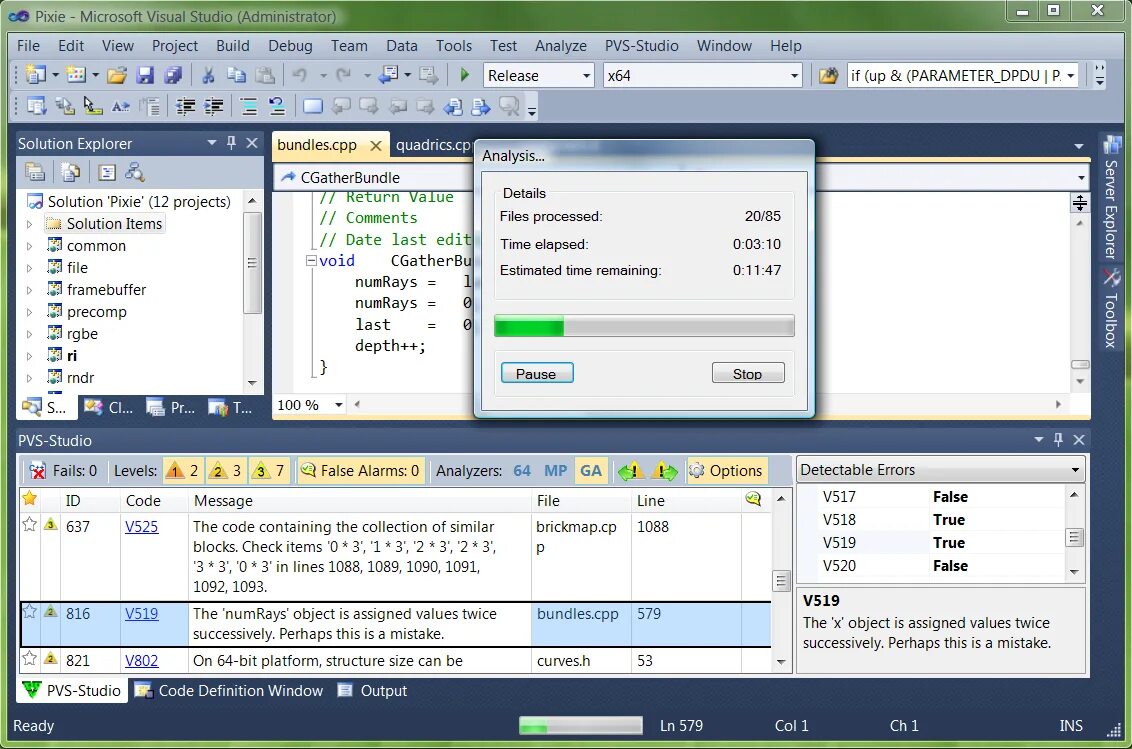Toggle the bookmark icon in text editor toolbar

[313, 107]
